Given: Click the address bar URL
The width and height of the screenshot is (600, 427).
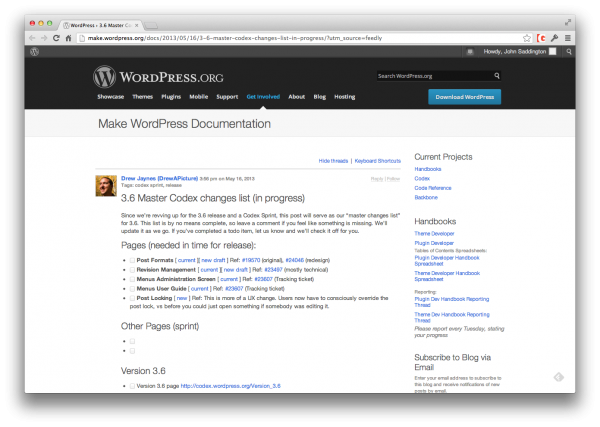Looking at the screenshot, I should [235, 38].
